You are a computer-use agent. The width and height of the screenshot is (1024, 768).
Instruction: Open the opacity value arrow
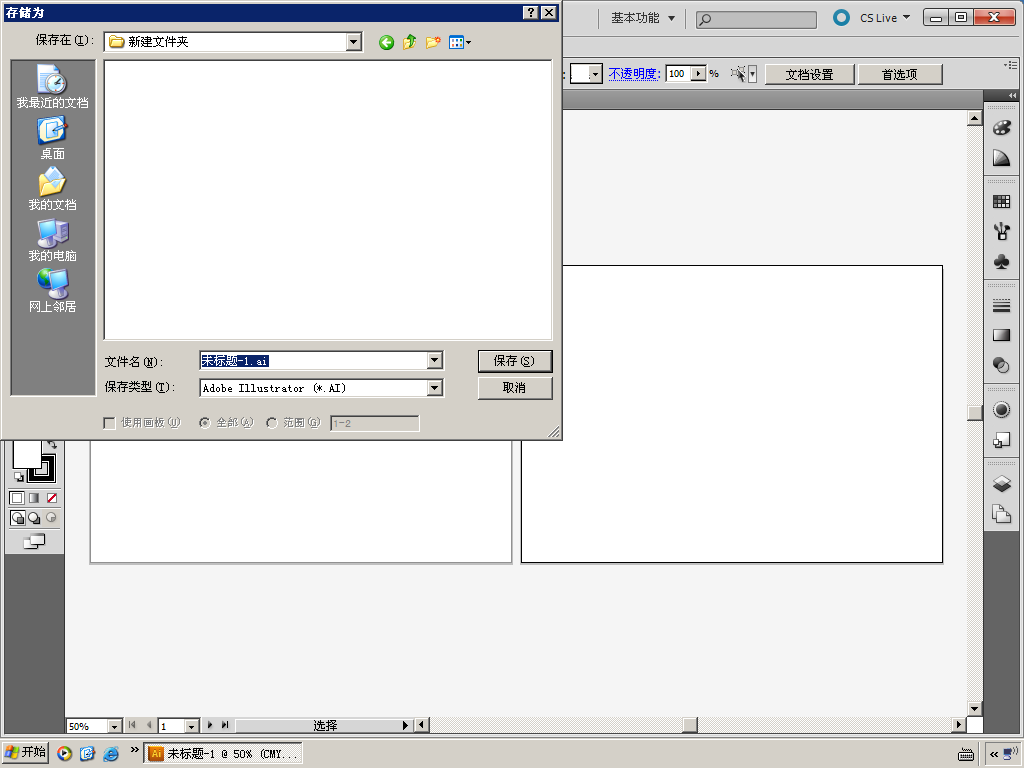click(699, 74)
